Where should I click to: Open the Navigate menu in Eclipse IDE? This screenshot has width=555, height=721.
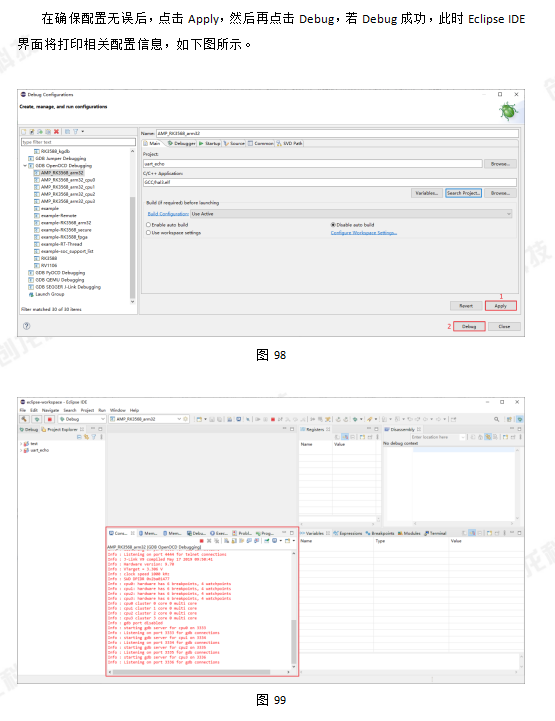coord(51,410)
